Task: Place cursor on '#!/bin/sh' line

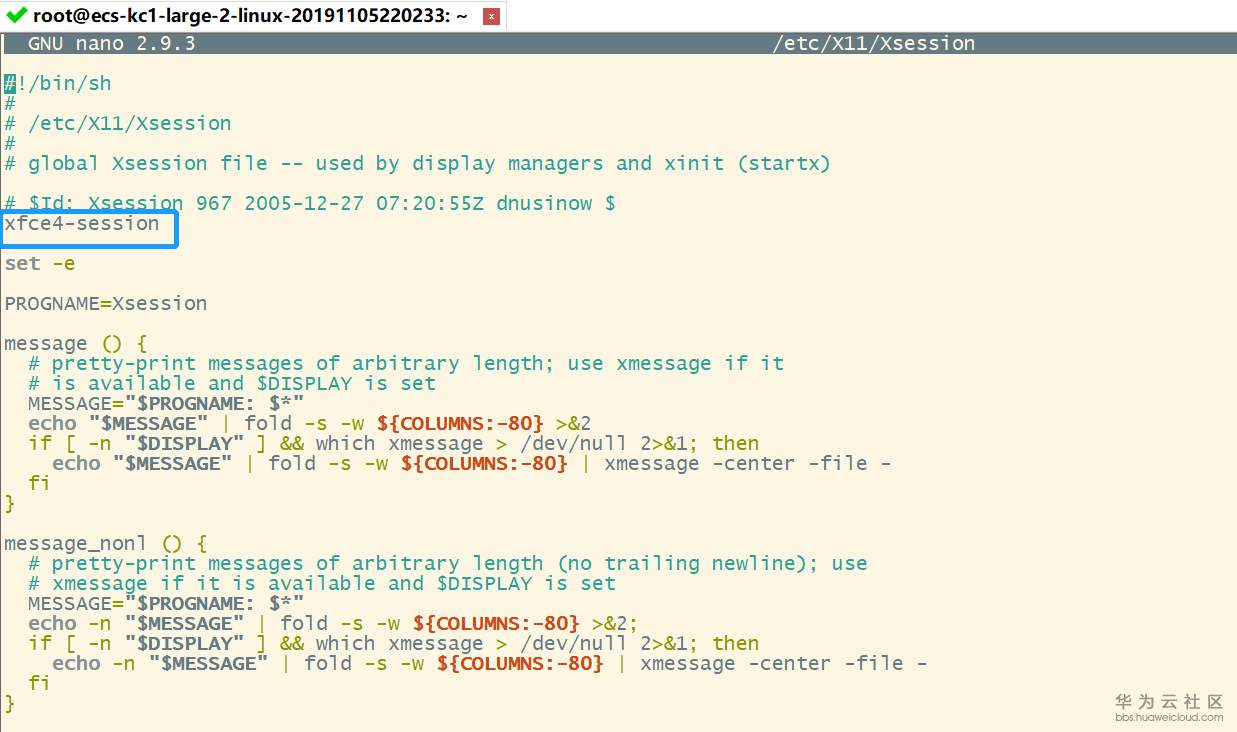Action: (58, 83)
